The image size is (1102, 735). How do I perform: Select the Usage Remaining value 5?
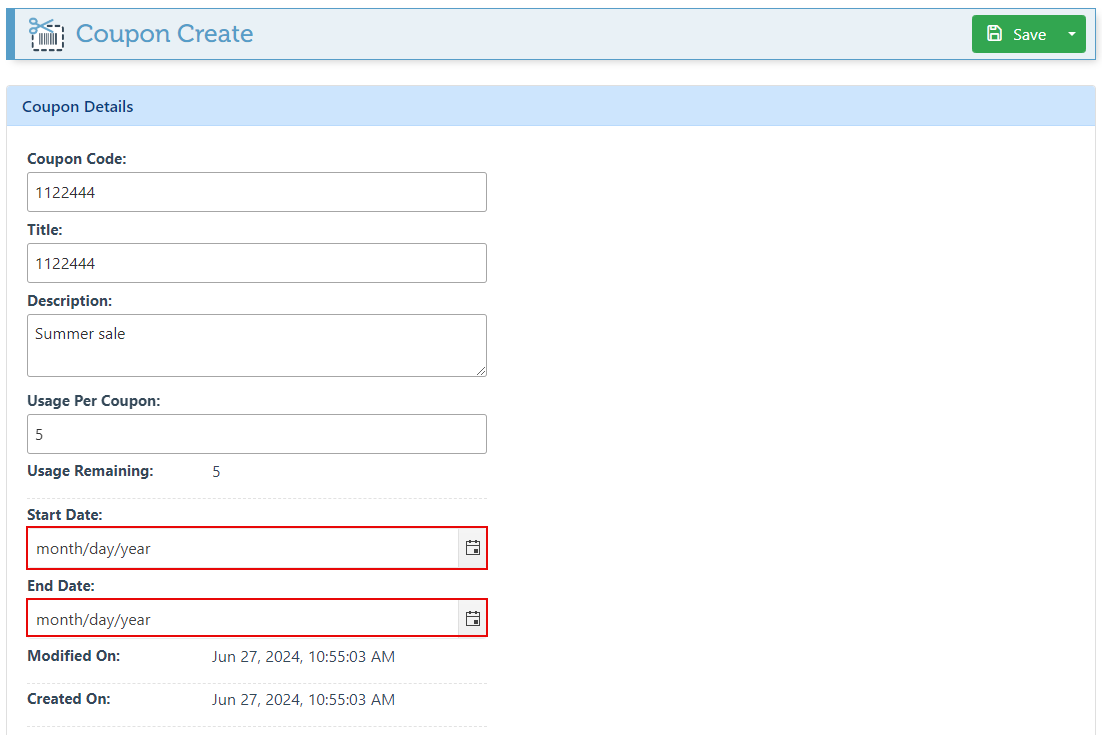coord(217,471)
